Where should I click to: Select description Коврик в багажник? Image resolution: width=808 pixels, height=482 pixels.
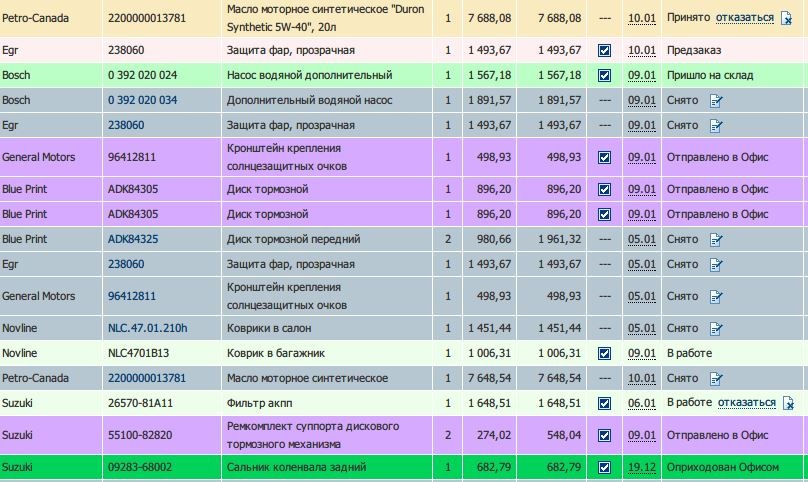point(276,353)
